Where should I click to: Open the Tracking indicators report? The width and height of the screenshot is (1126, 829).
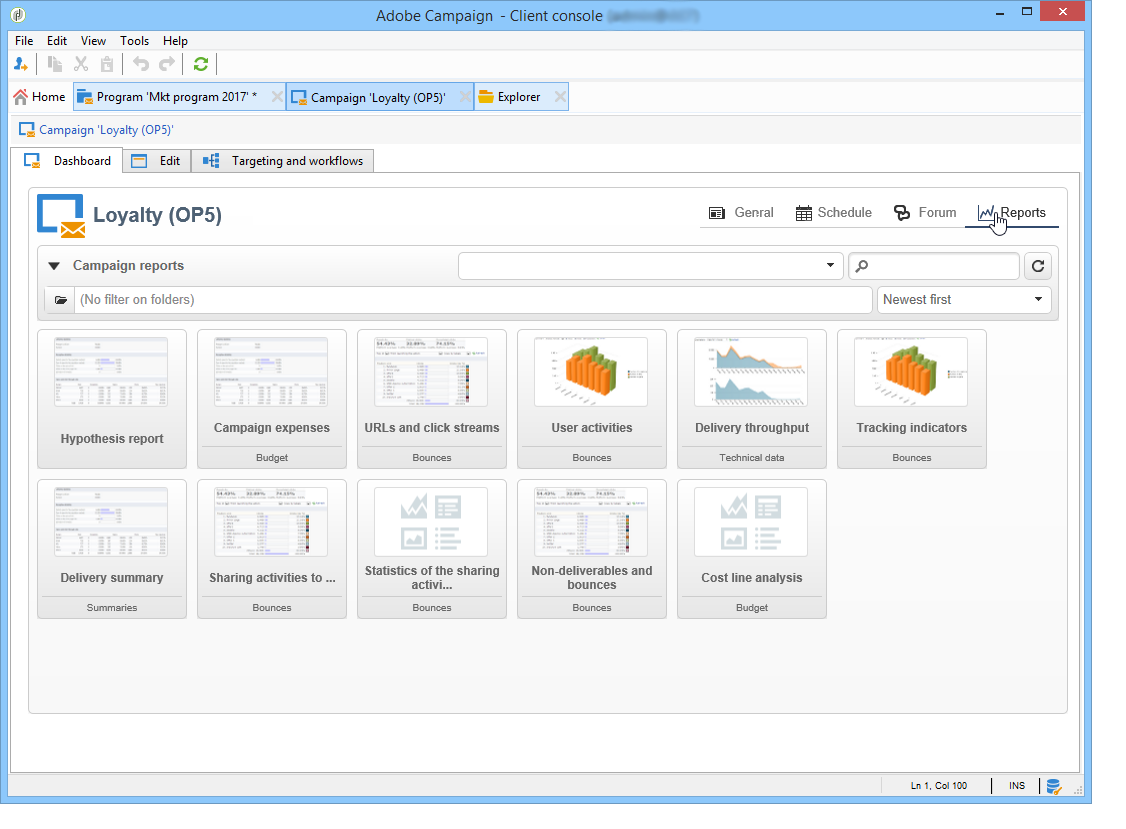(x=912, y=399)
